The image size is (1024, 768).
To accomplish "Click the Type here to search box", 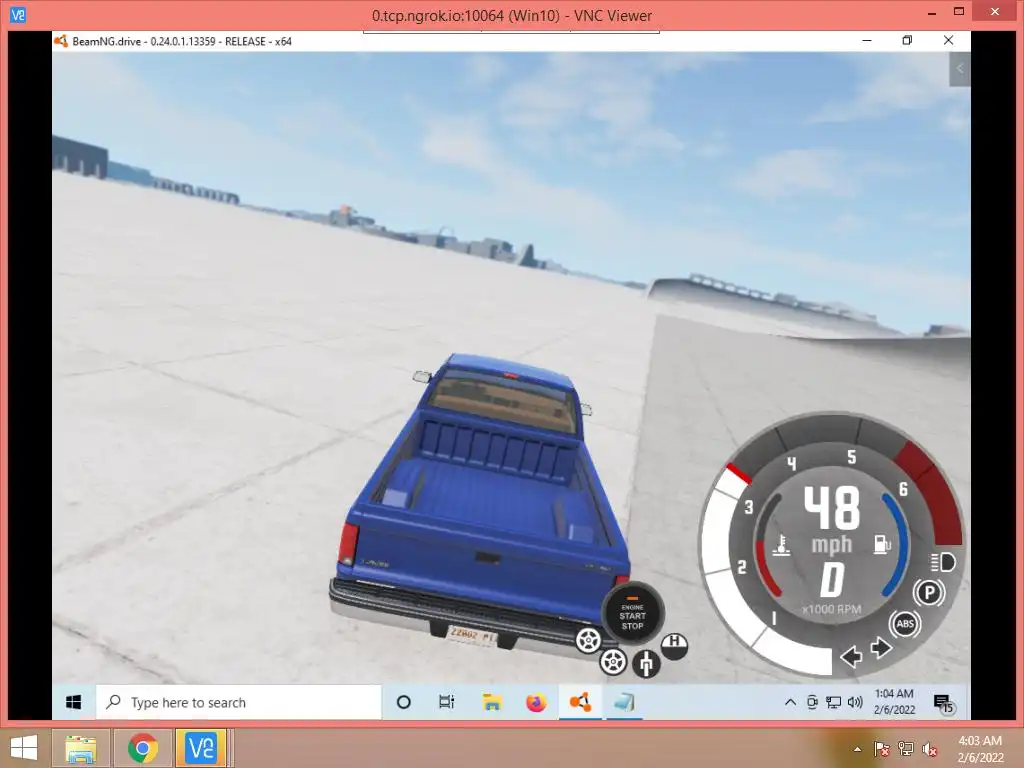I will click(x=239, y=702).
